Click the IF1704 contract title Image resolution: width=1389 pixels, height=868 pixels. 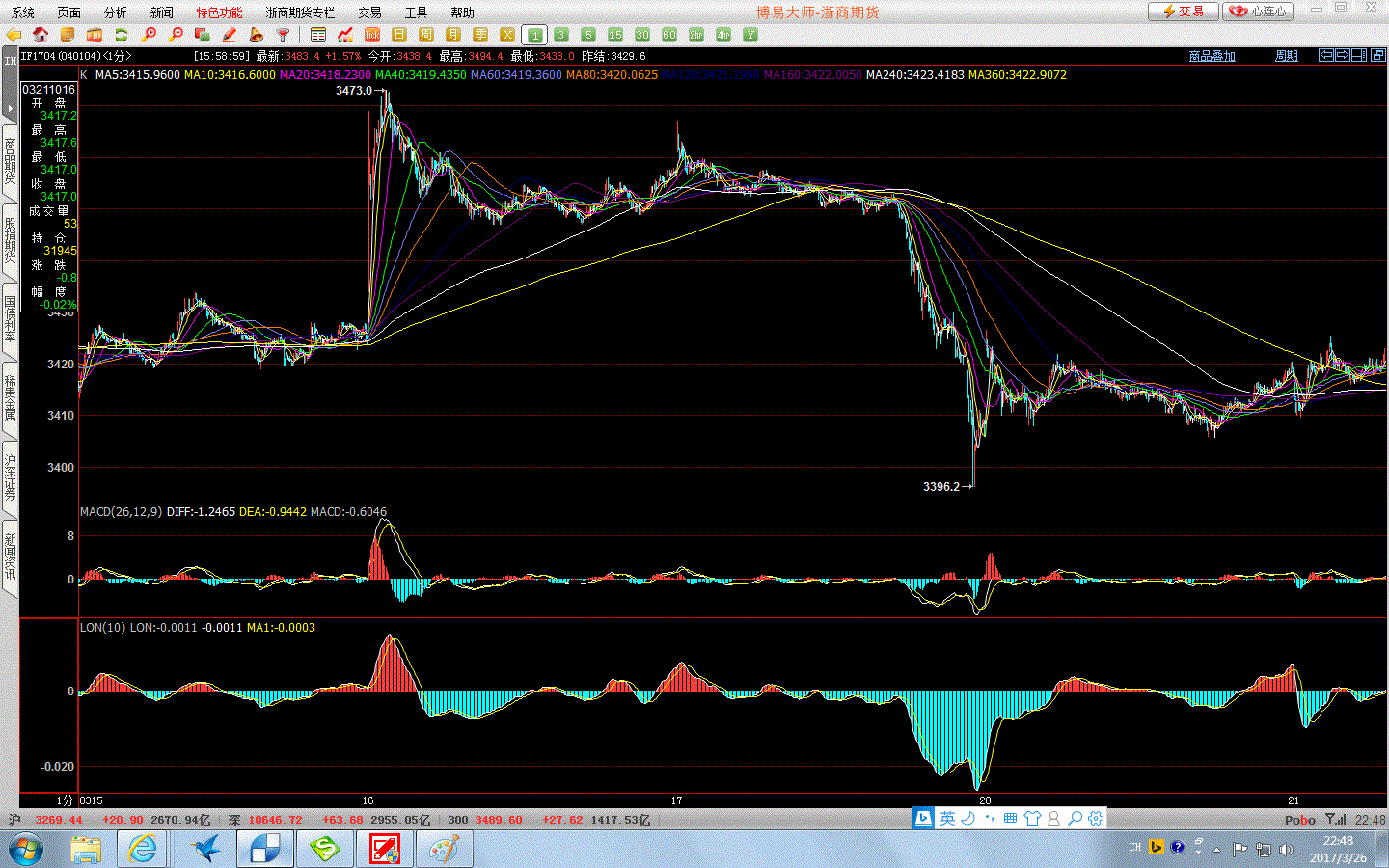click(75, 56)
